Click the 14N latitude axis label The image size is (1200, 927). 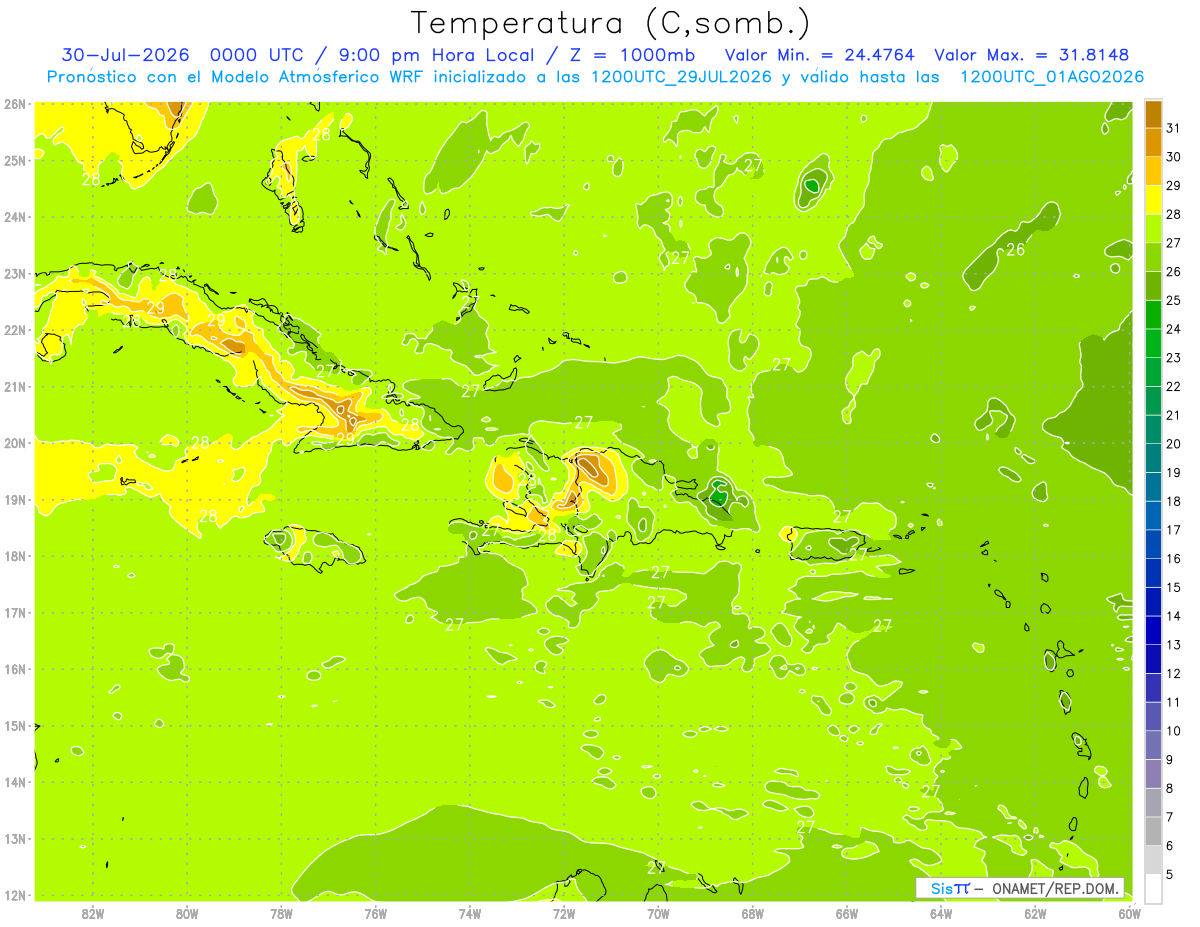[x=14, y=782]
